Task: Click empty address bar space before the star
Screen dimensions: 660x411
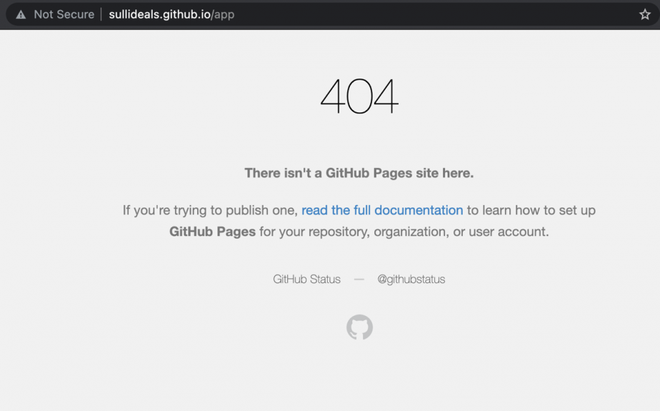Action: pos(436,15)
